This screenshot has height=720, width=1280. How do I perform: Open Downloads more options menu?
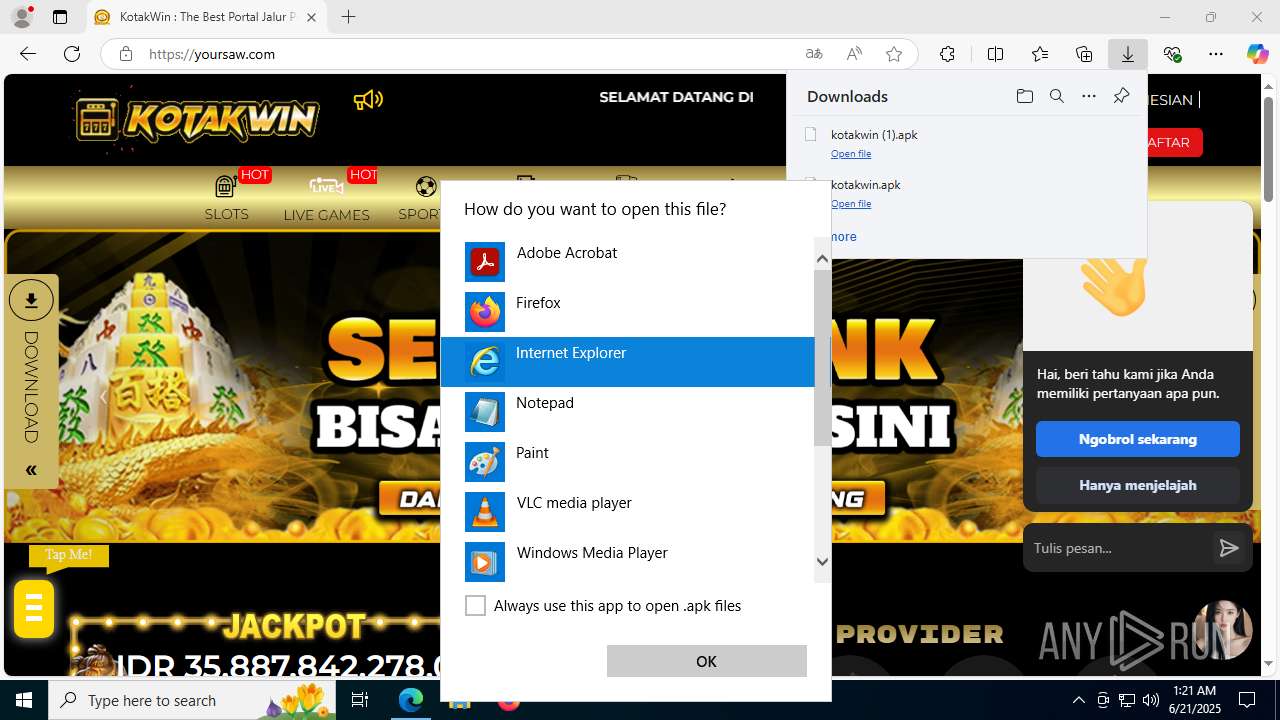(1089, 96)
